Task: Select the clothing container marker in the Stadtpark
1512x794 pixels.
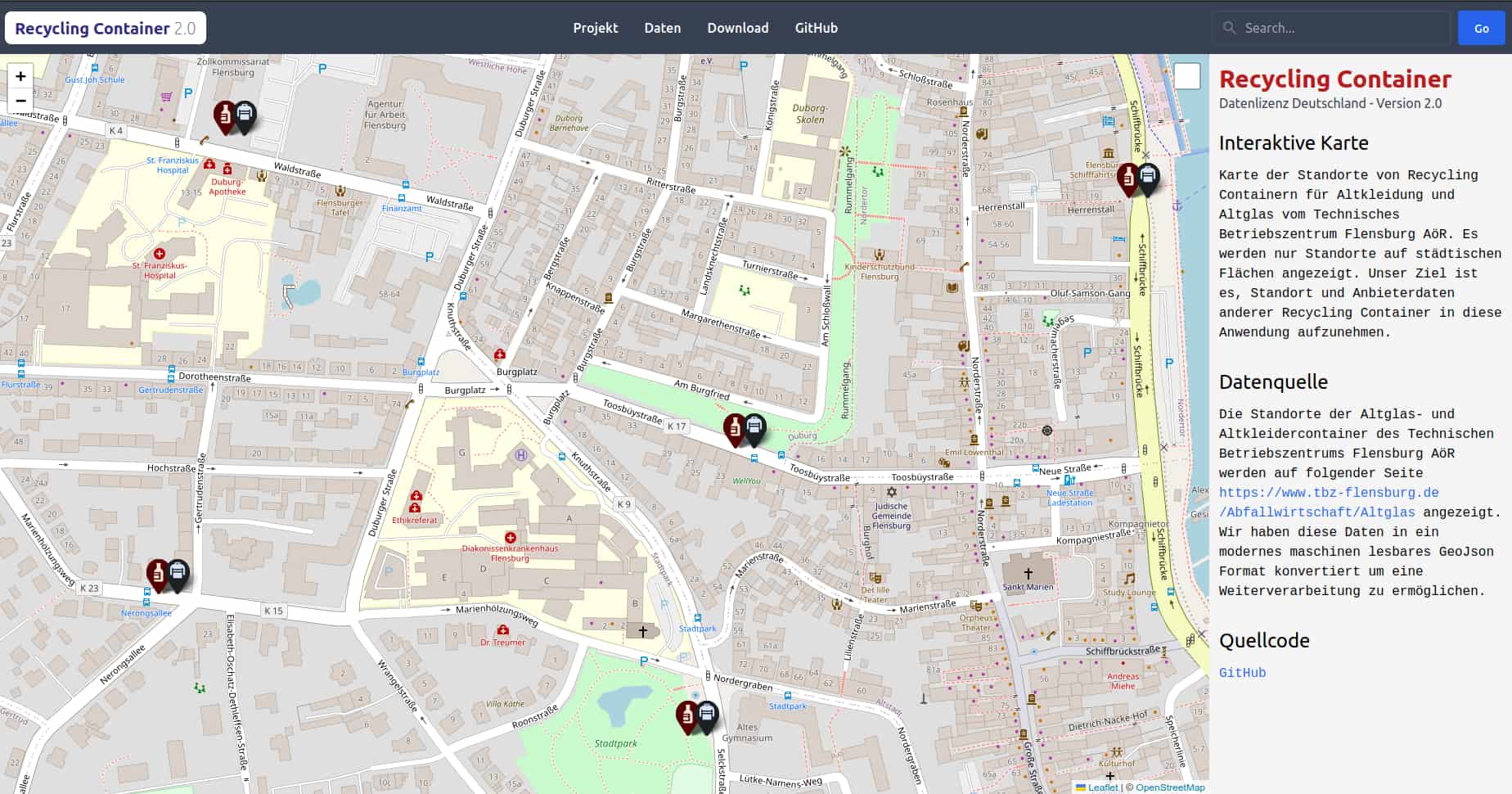Action: [x=705, y=713]
